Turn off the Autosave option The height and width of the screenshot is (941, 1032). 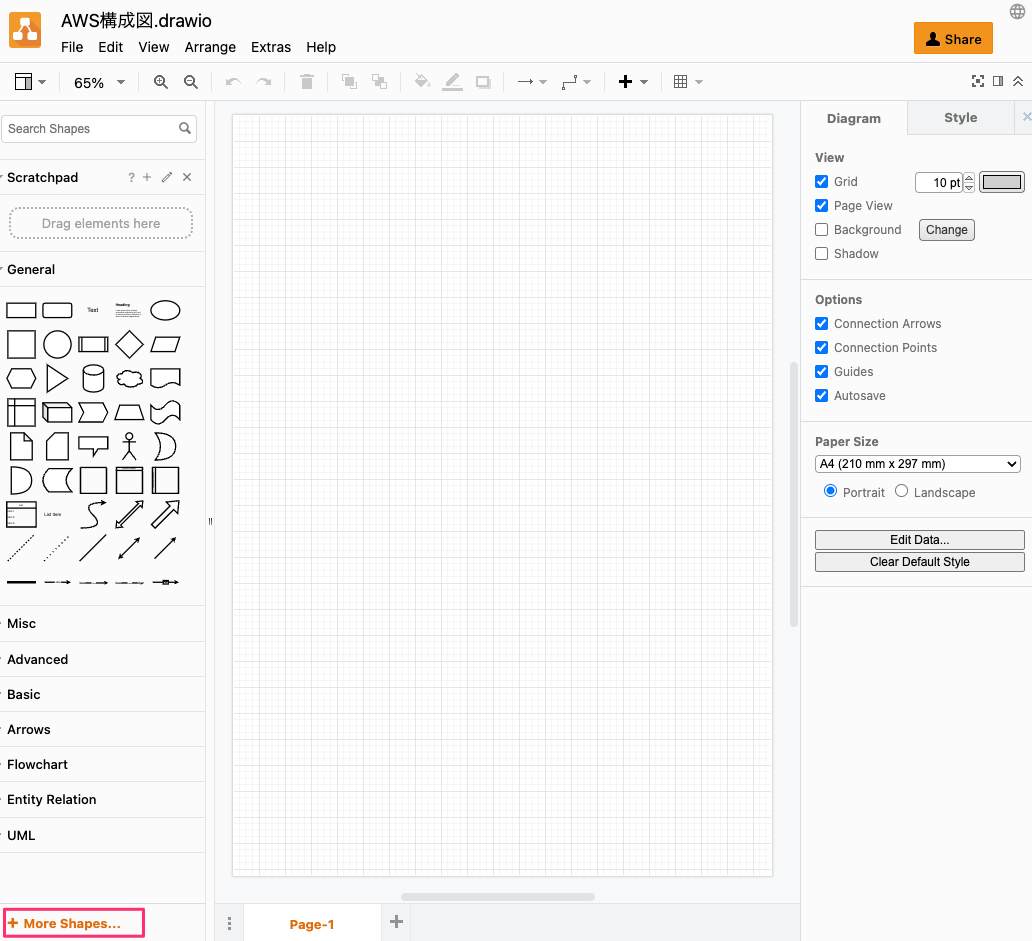[x=821, y=395]
